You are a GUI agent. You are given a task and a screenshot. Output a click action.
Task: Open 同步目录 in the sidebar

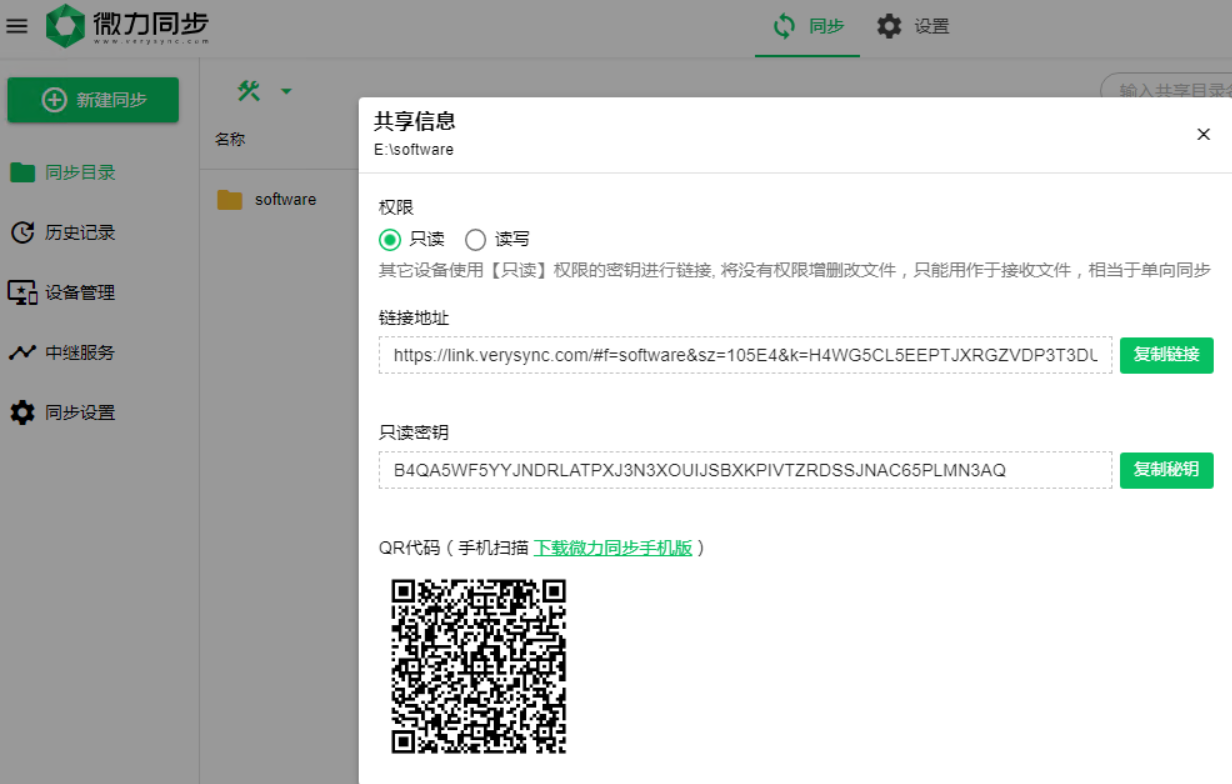pos(80,173)
